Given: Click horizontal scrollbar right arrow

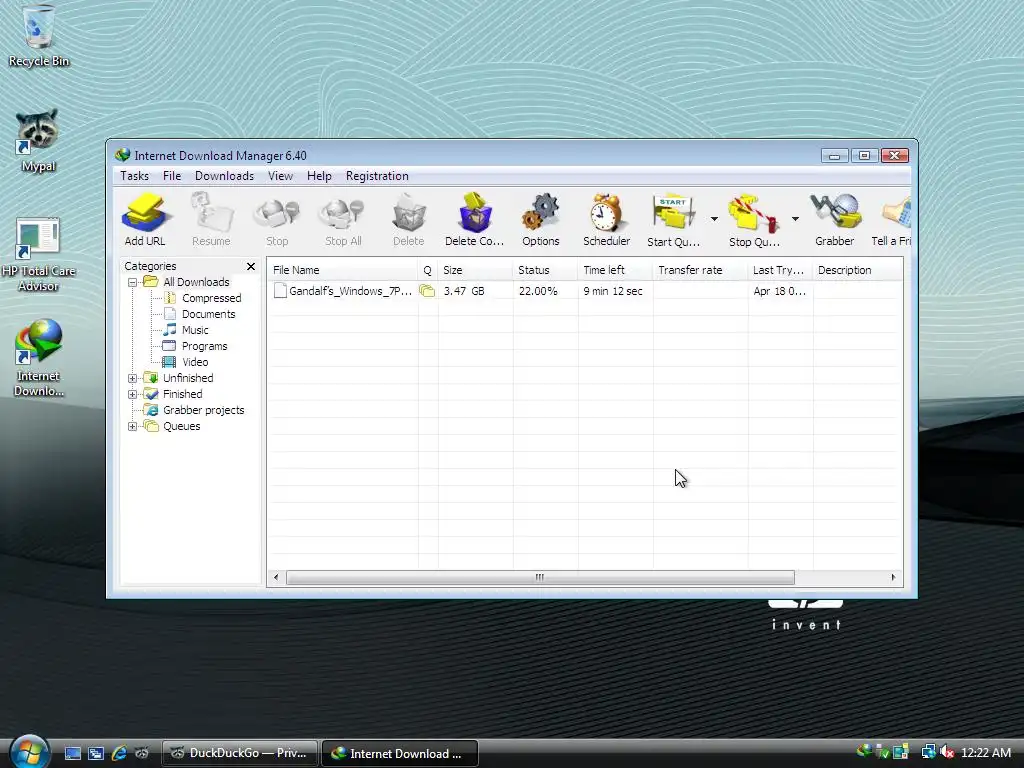Looking at the screenshot, I should pyautogui.click(x=893, y=577).
